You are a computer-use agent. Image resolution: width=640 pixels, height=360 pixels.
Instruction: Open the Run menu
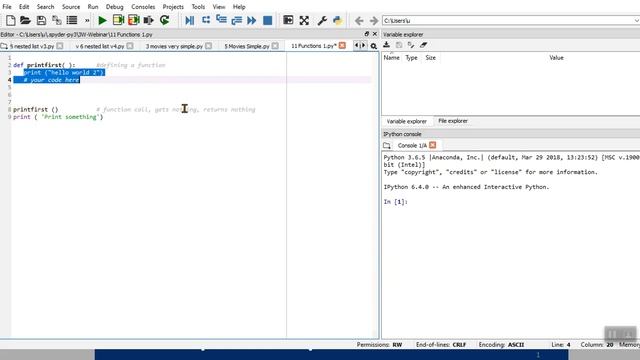[93, 7]
